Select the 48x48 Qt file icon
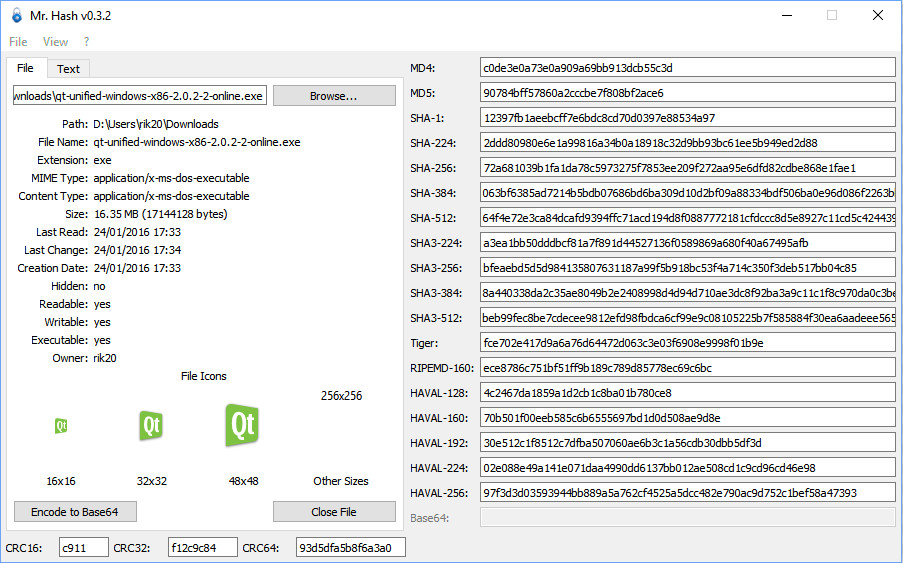Image resolution: width=903 pixels, height=563 pixels. point(242,425)
